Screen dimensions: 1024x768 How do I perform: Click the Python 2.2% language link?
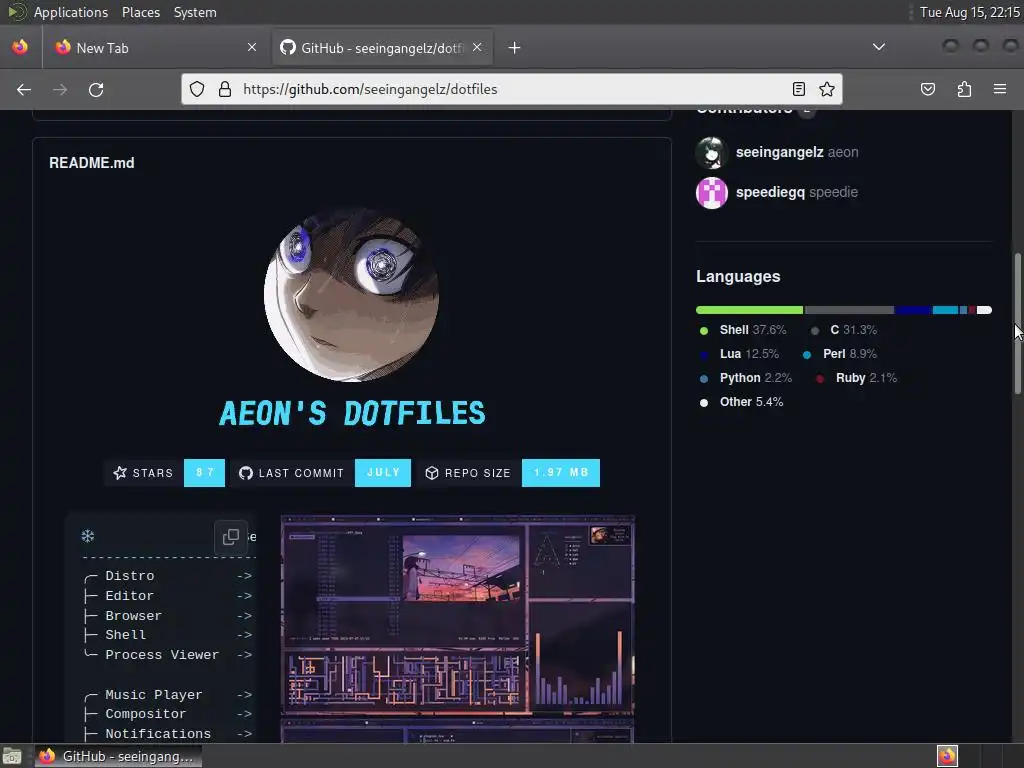tap(746, 378)
